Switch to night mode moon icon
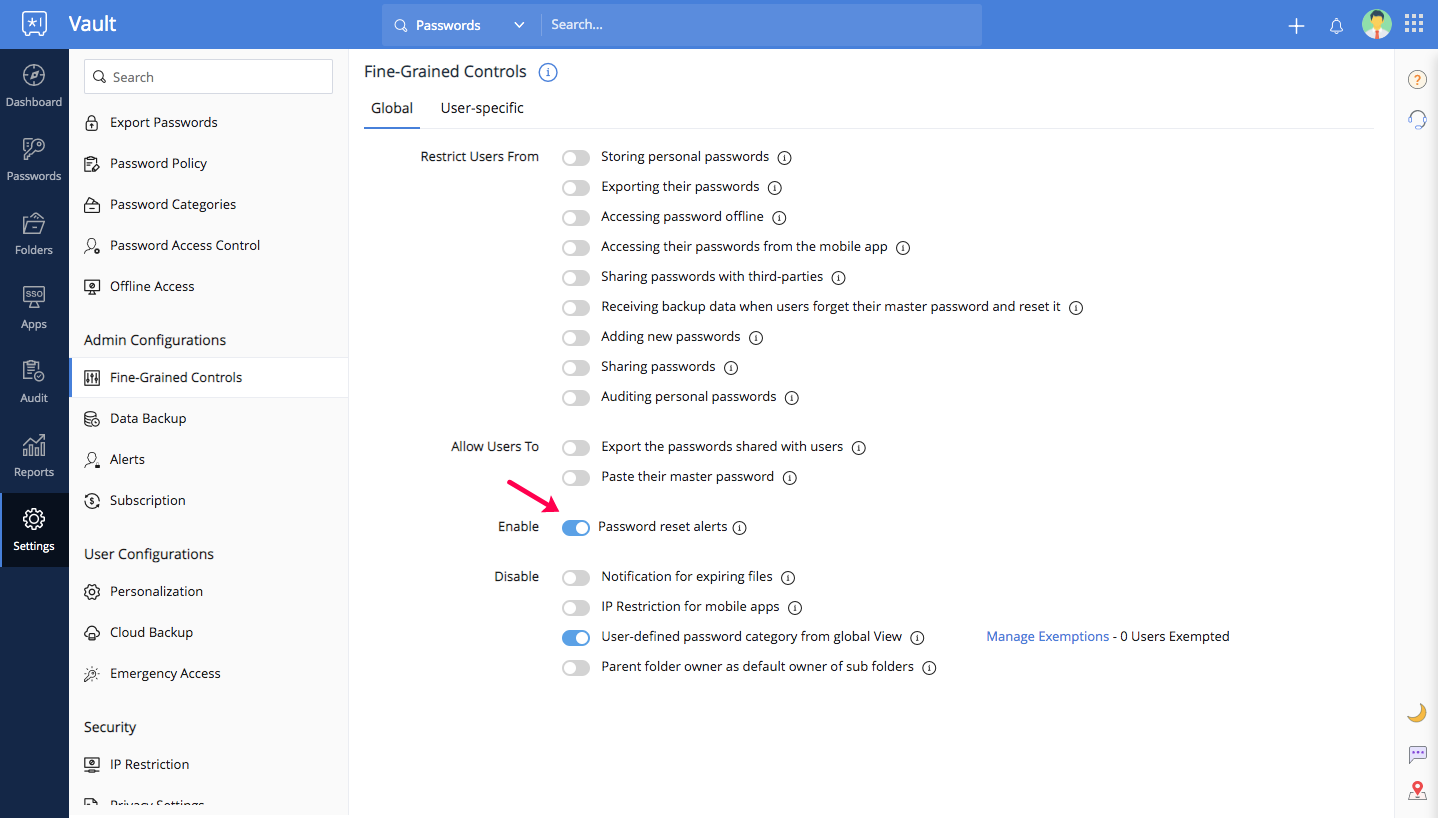 point(1416,712)
